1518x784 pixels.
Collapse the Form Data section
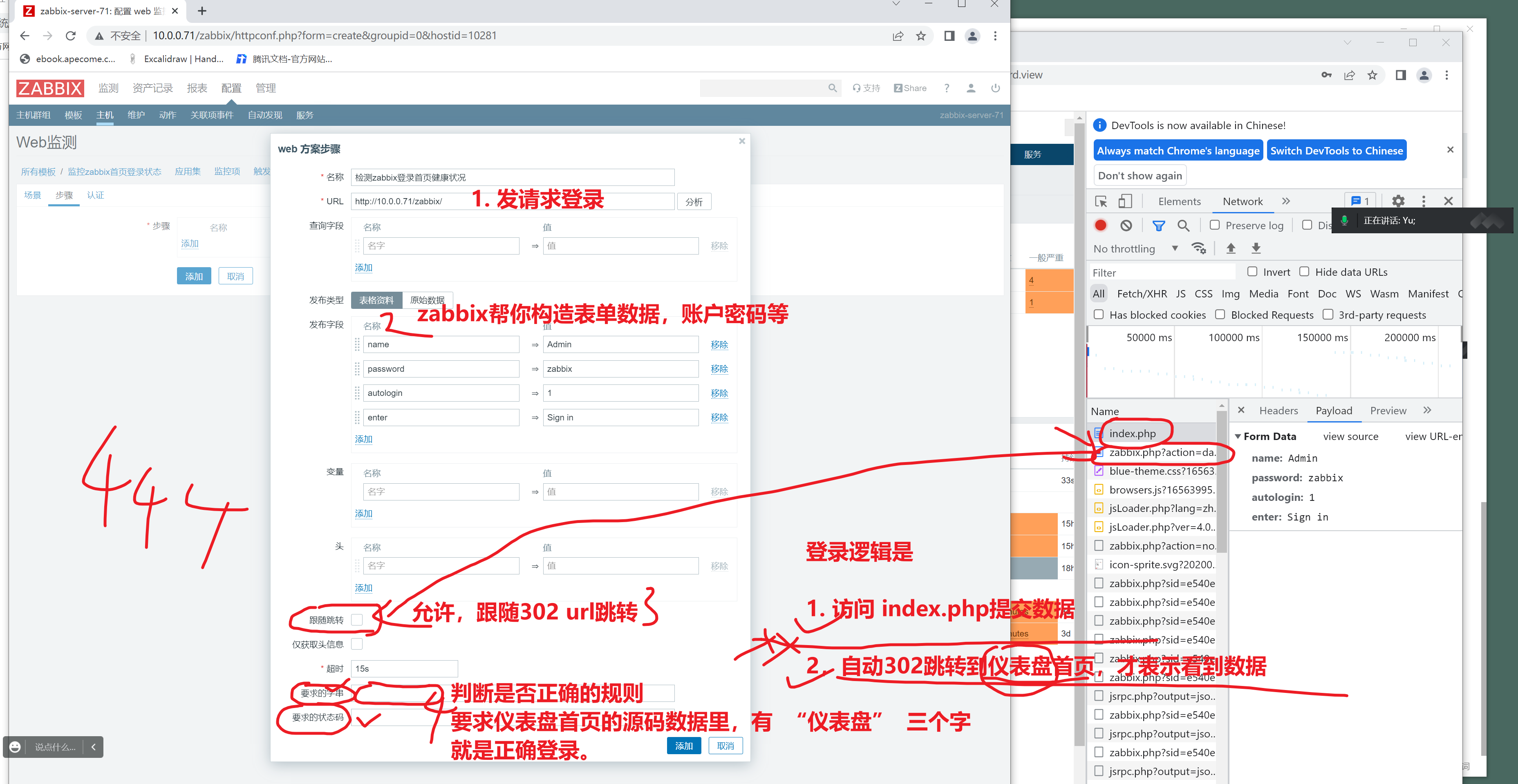[1238, 436]
